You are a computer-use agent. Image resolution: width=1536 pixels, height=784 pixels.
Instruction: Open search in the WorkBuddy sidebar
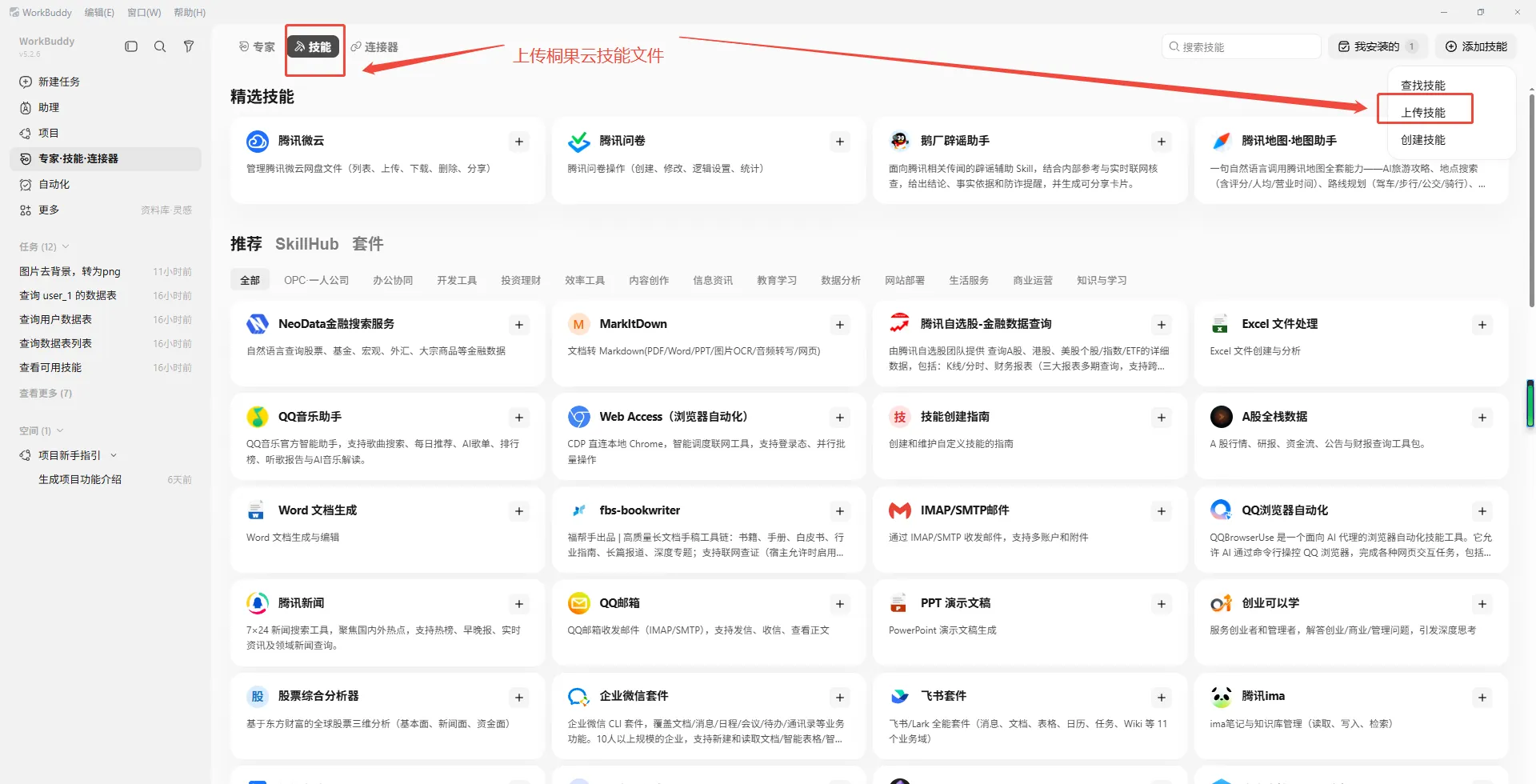(x=160, y=46)
